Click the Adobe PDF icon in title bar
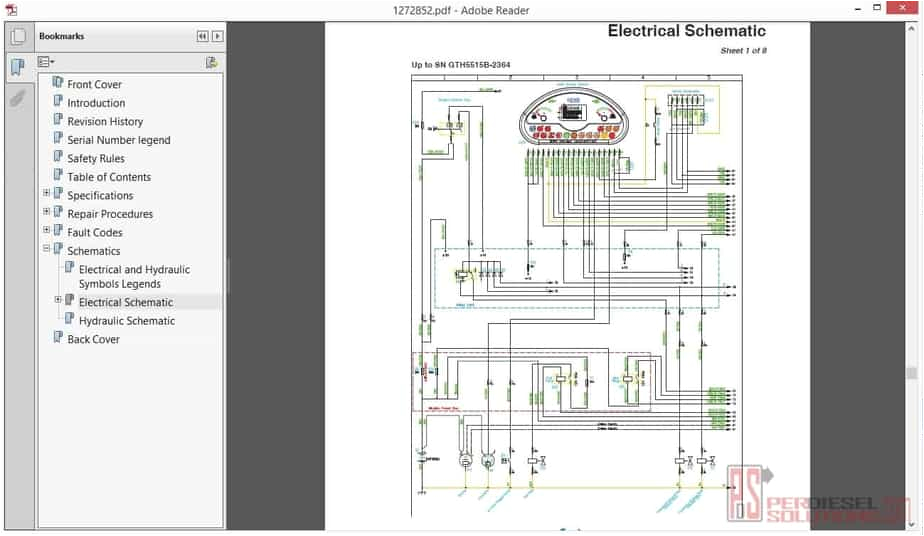 coord(11,10)
